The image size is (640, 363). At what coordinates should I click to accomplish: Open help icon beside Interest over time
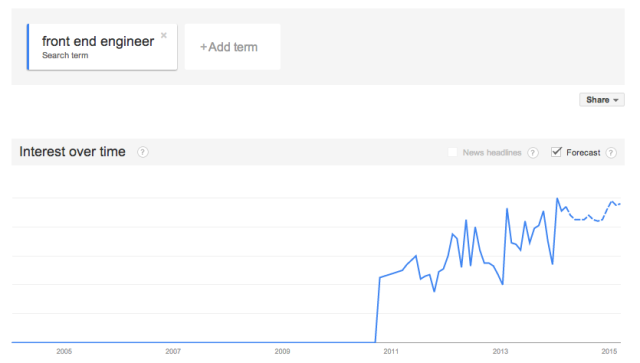coord(142,152)
